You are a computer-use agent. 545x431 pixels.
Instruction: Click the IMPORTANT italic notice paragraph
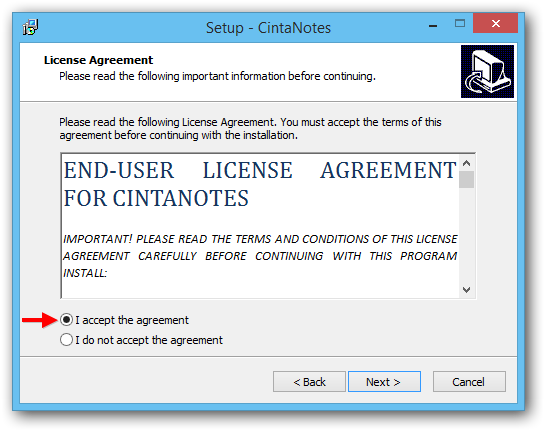tap(260, 256)
